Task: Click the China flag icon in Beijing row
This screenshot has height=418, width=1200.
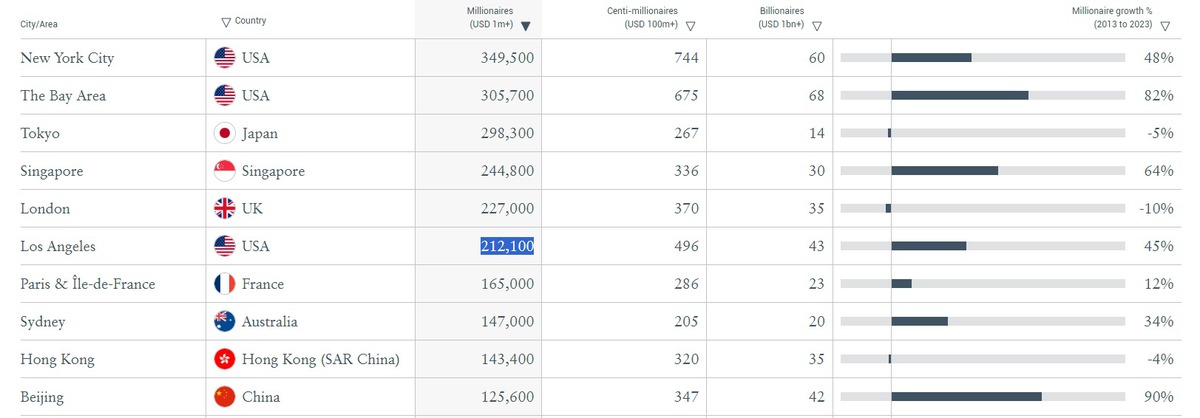Action: tap(225, 397)
